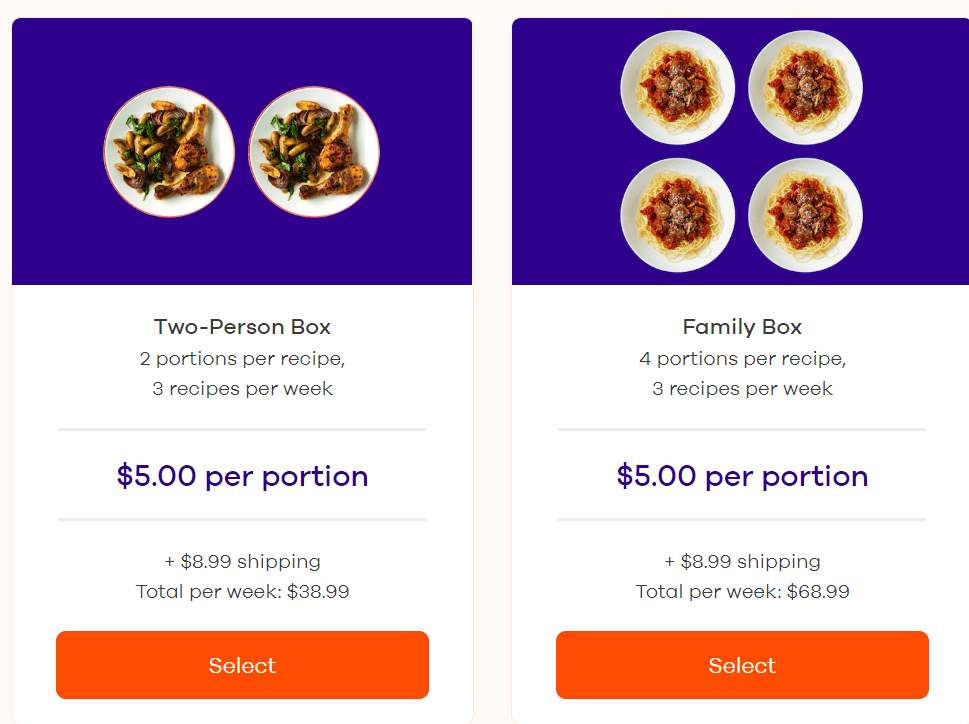
Task: Click the bottom-right spaghetti plate image
Action: pyautogui.click(x=805, y=214)
